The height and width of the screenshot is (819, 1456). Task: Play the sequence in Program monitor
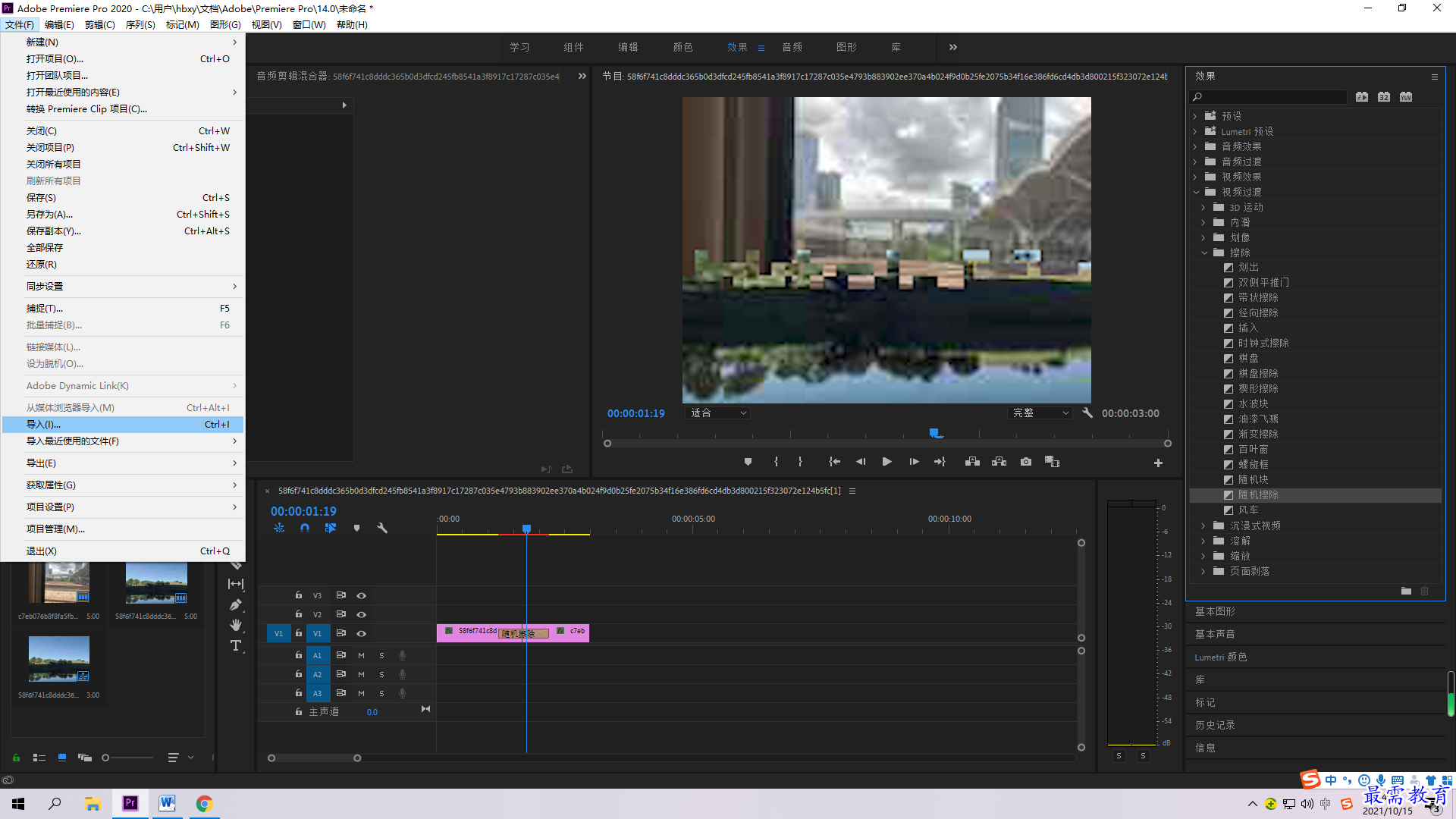tap(886, 462)
